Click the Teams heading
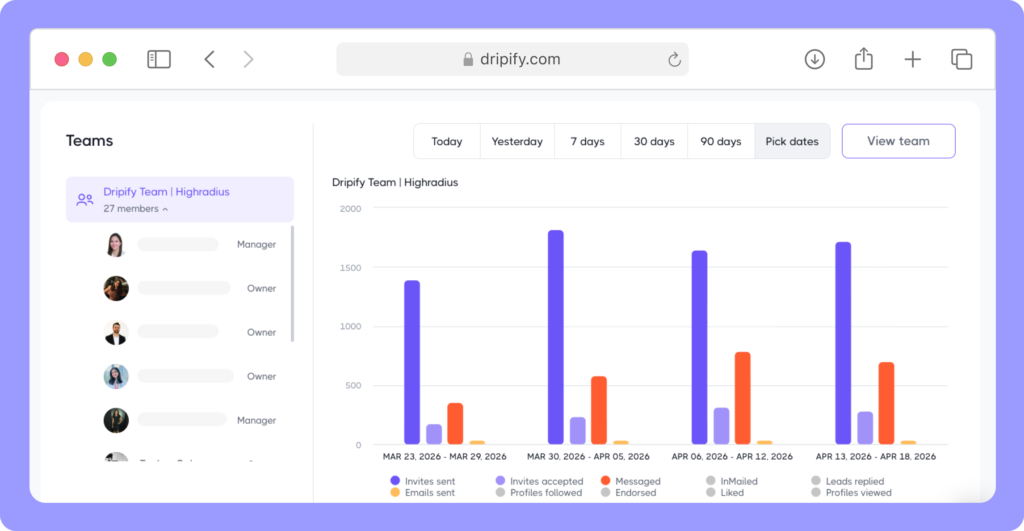This screenshot has width=1024, height=531. point(89,140)
